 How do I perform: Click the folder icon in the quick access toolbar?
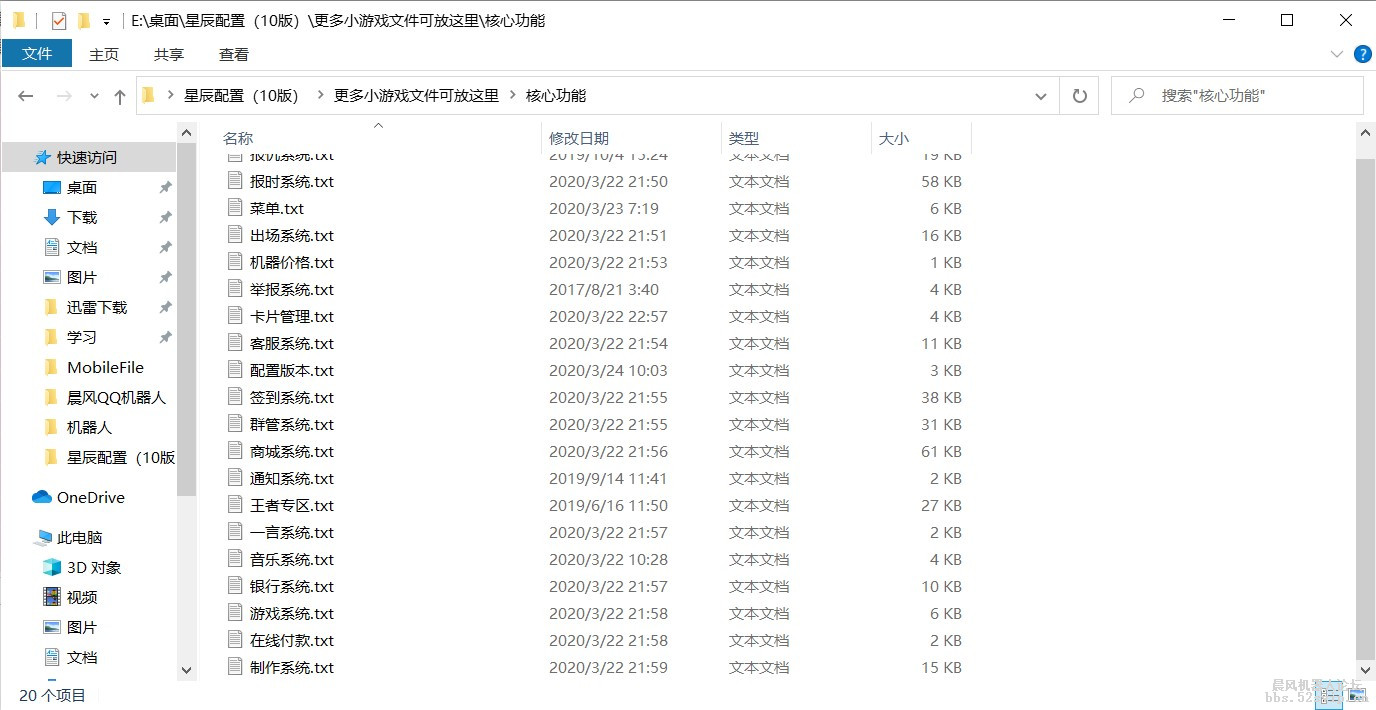[84, 19]
